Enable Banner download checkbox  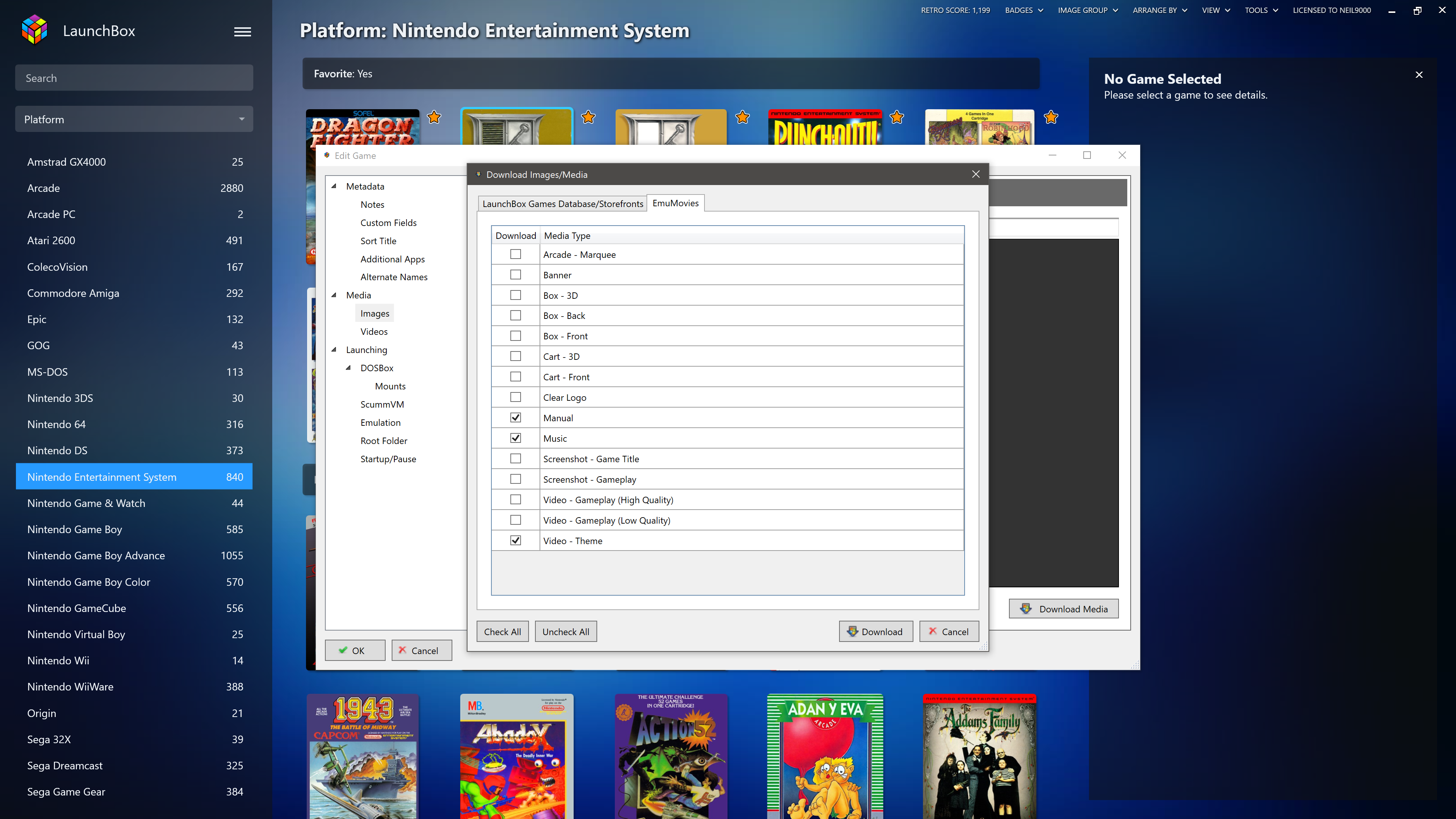coord(516,275)
